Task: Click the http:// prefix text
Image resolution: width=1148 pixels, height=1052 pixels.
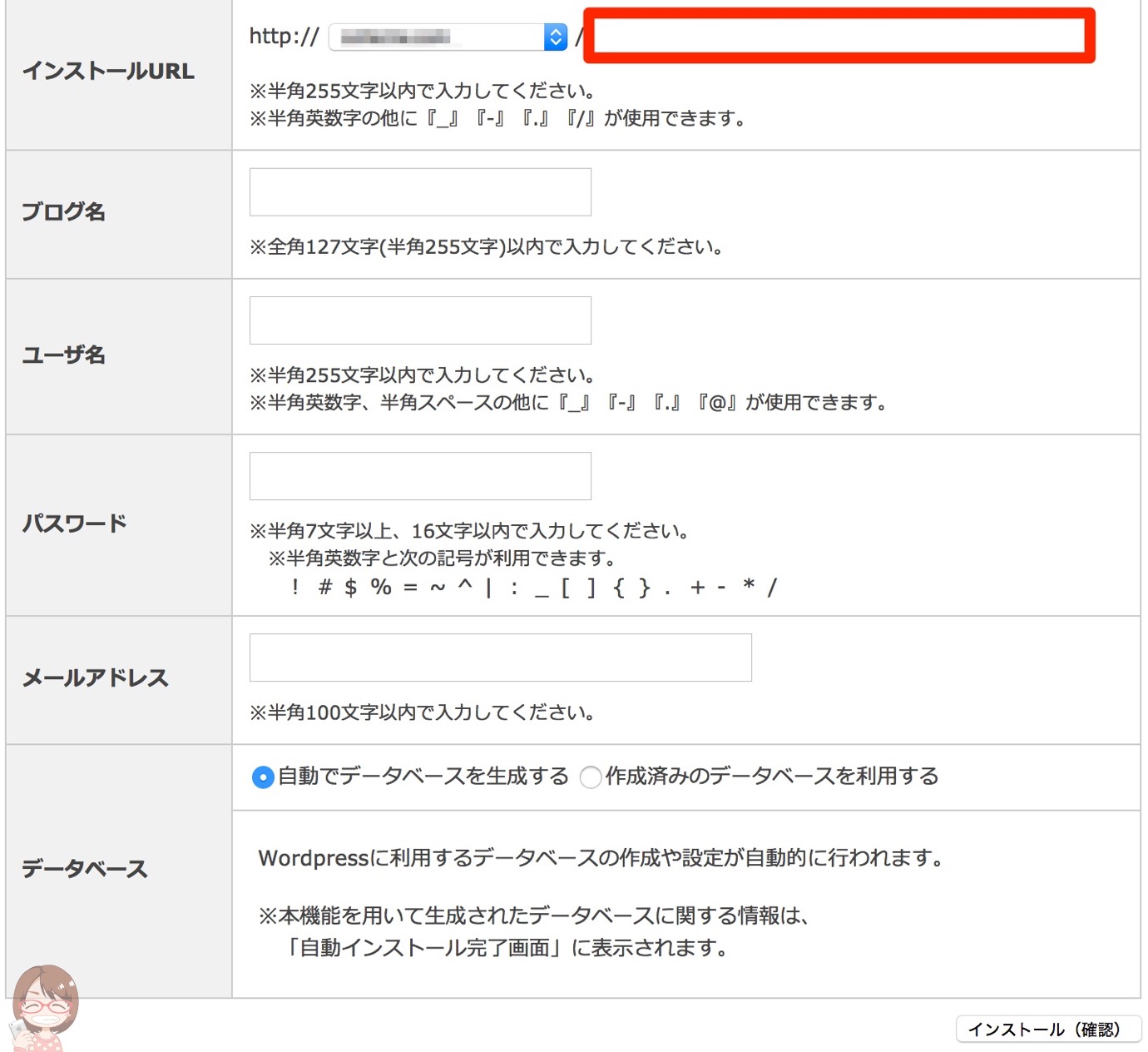Action: (x=284, y=36)
